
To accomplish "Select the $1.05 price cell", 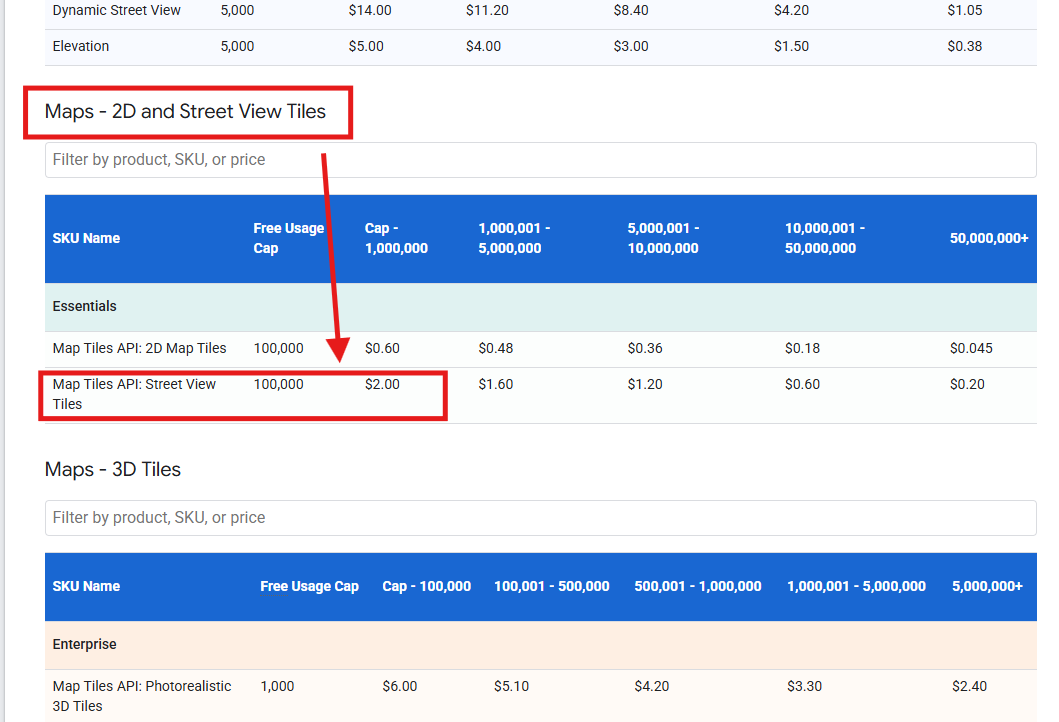I will click(x=964, y=11).
